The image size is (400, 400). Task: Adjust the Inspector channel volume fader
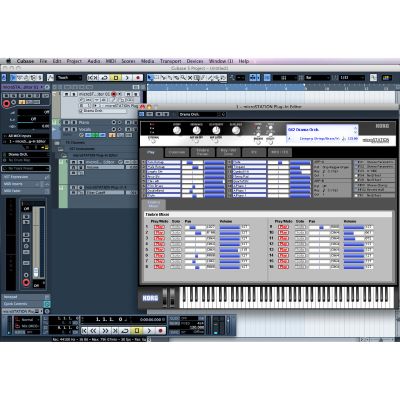36,272
